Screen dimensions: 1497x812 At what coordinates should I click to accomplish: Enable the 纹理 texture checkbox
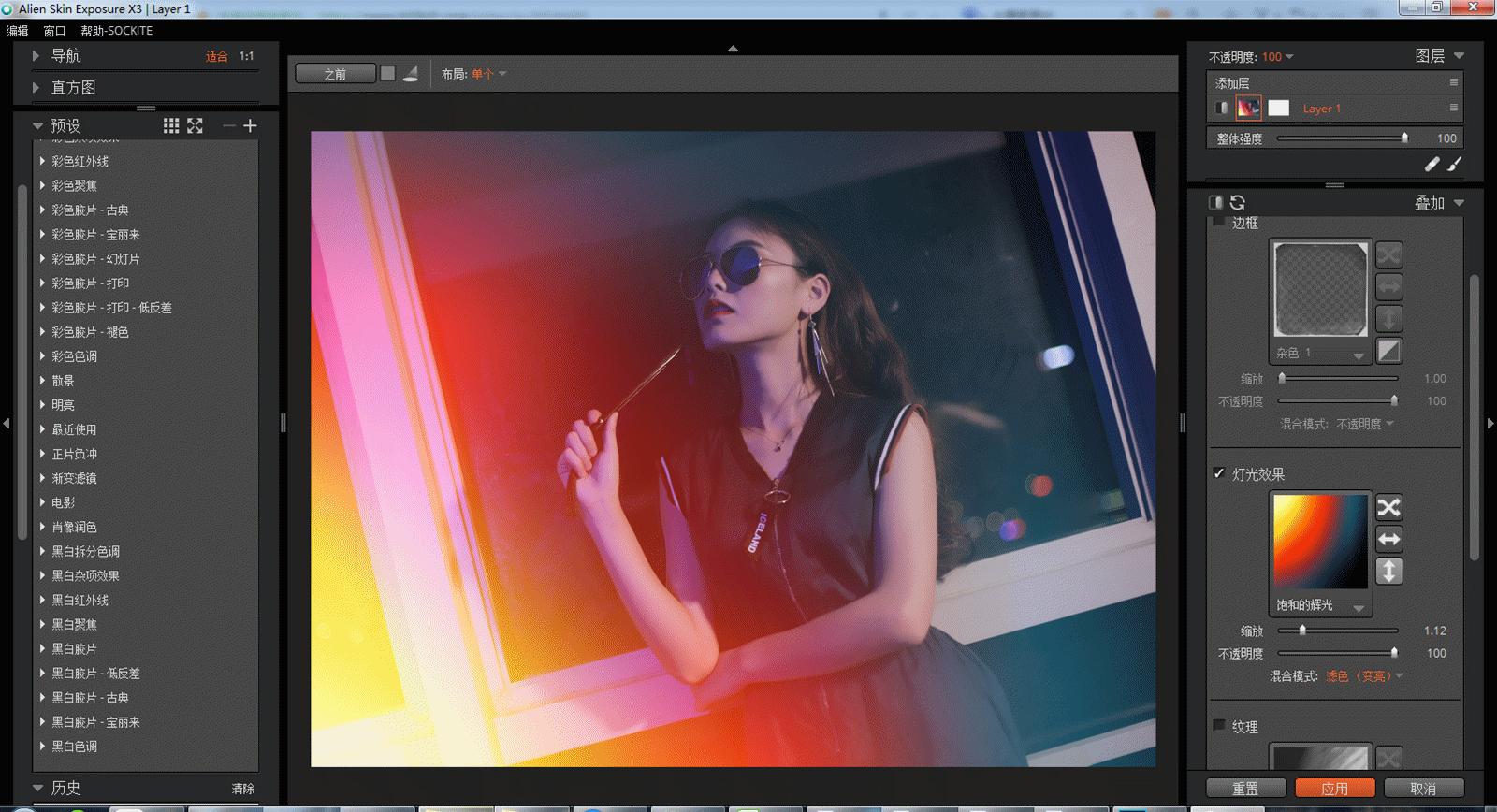(1219, 725)
